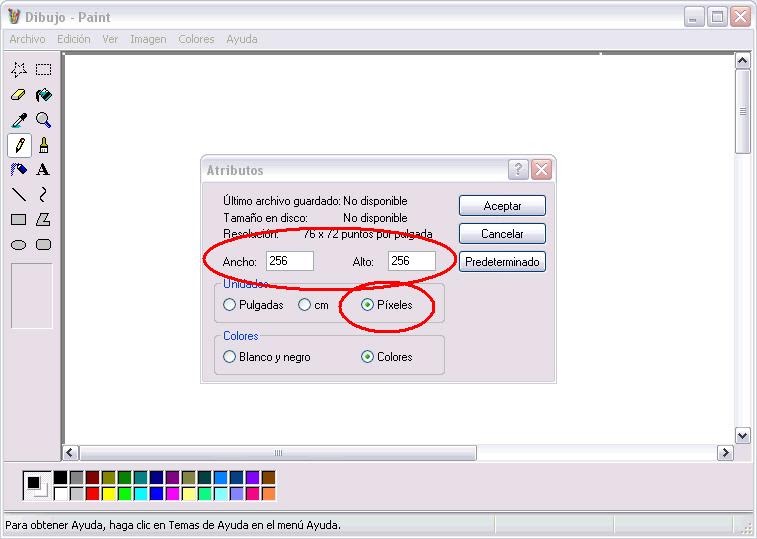Choose the Ellipse tool
Image resolution: width=757 pixels, height=539 pixels.
19,245
